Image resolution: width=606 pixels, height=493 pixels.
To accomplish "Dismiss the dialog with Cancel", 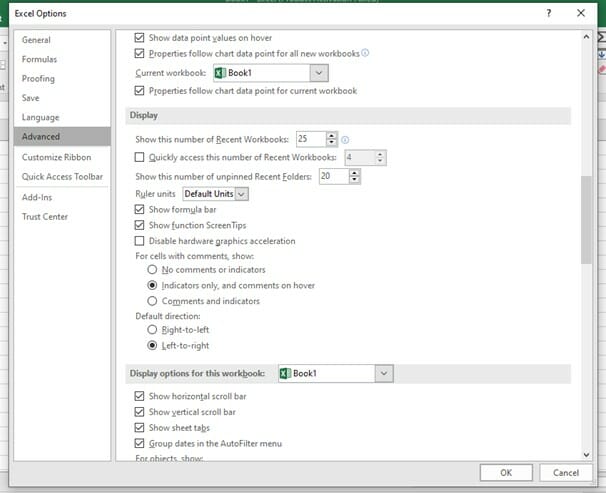I will [565, 473].
